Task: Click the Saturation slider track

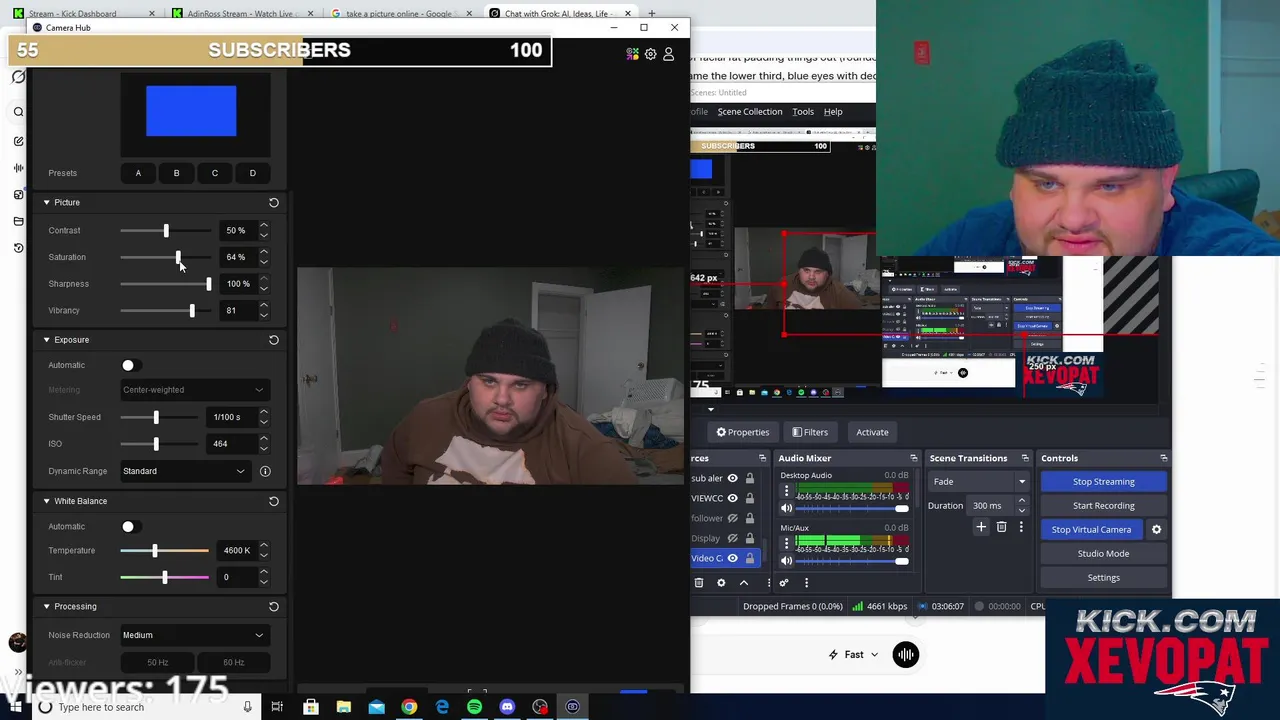Action: coord(165,257)
